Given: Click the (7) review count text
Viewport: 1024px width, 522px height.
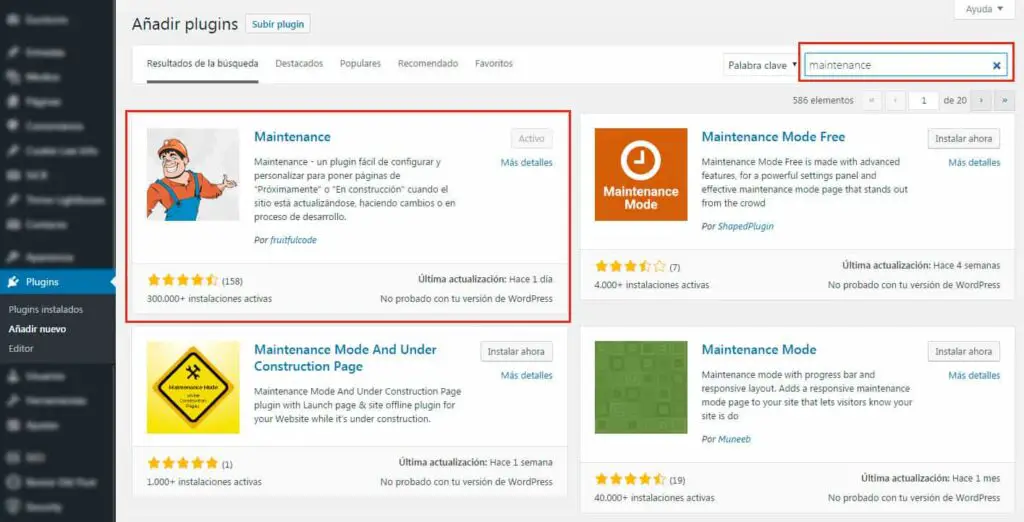Looking at the screenshot, I should coord(675,267).
